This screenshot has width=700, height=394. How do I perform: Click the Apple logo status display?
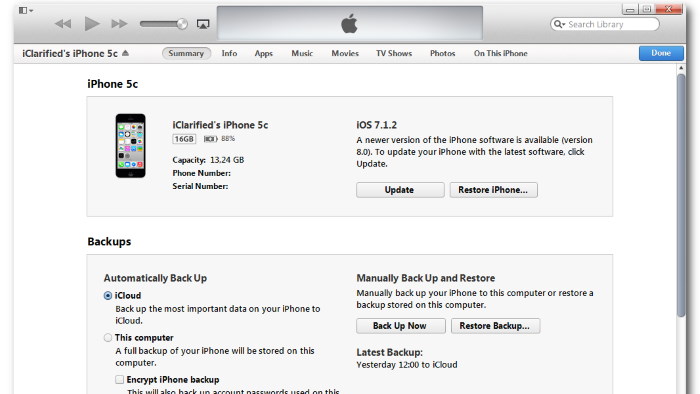pyautogui.click(x=350, y=23)
